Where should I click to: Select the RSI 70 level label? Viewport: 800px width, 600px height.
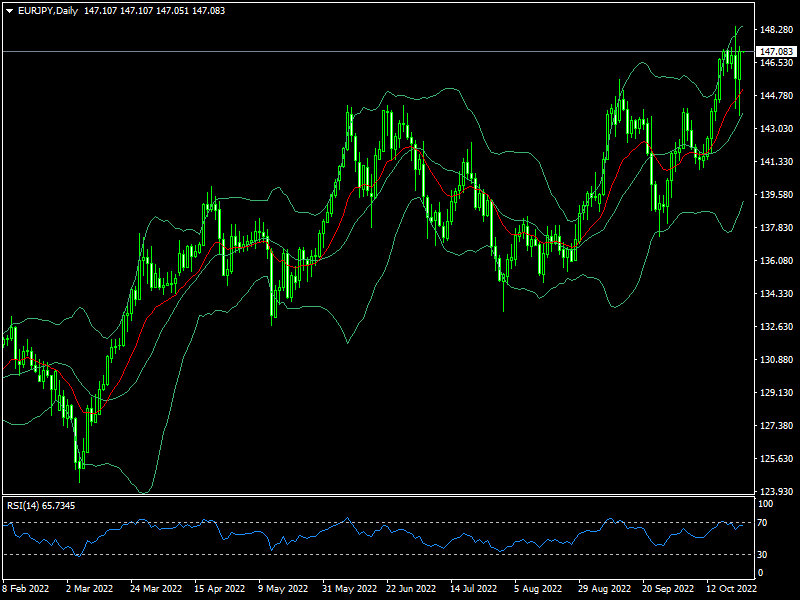point(762,522)
